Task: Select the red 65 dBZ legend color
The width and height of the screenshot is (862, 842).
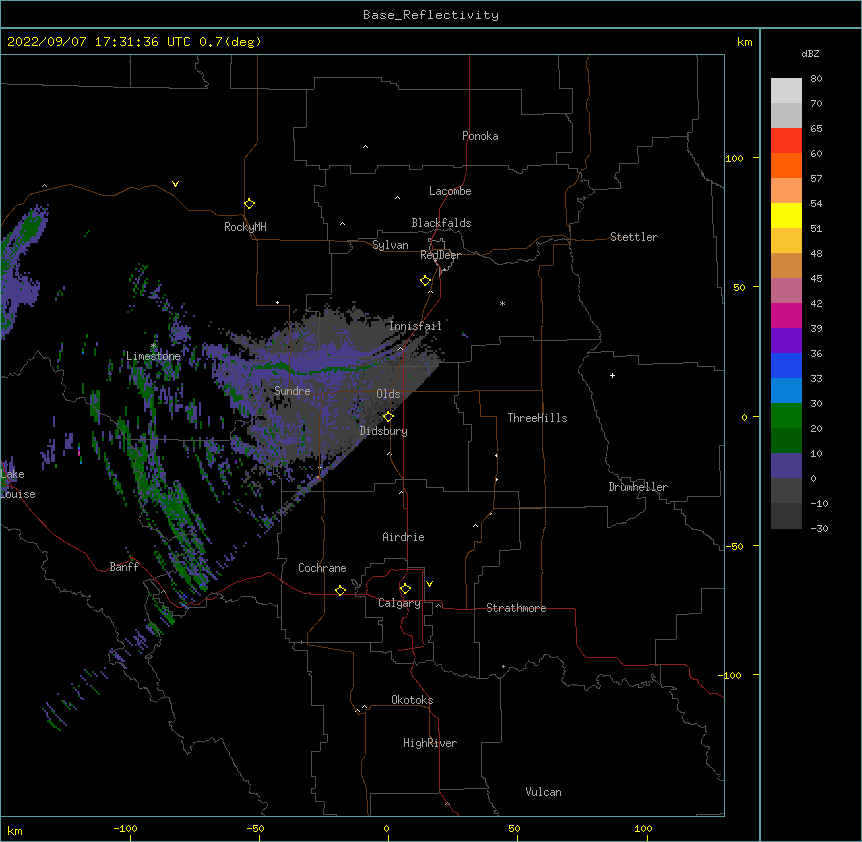Action: point(786,141)
